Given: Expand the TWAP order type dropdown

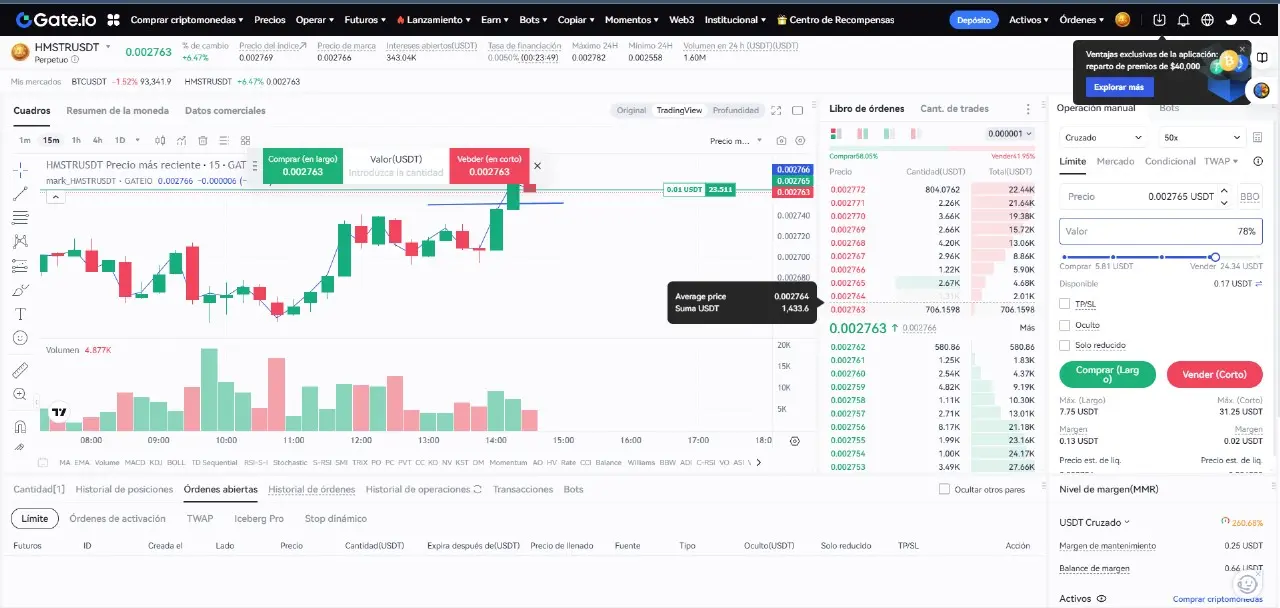Looking at the screenshot, I should pyautogui.click(x=1221, y=161).
